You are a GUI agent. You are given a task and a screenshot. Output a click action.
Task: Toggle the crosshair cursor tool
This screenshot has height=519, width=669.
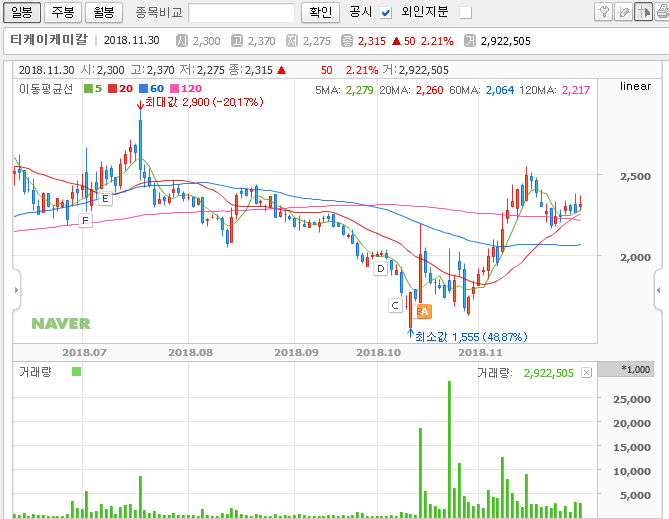click(643, 12)
